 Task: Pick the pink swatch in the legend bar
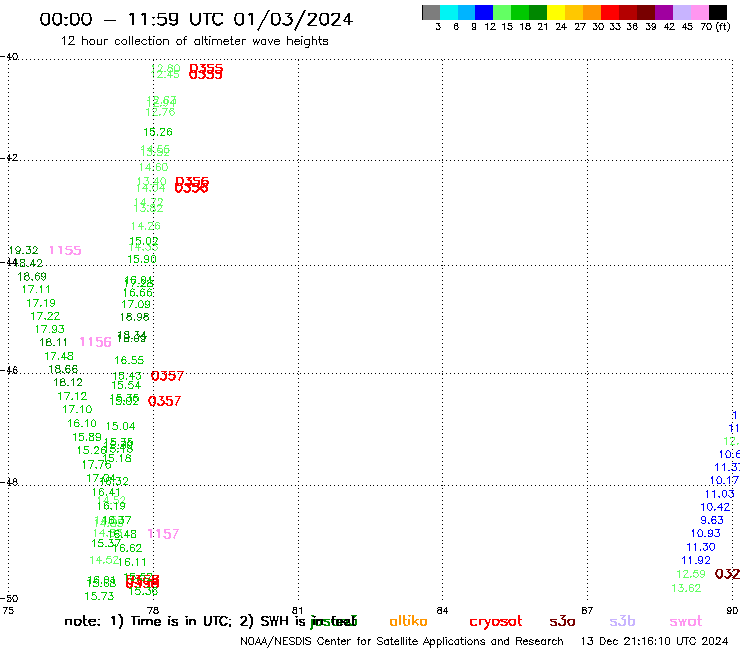coord(700,12)
